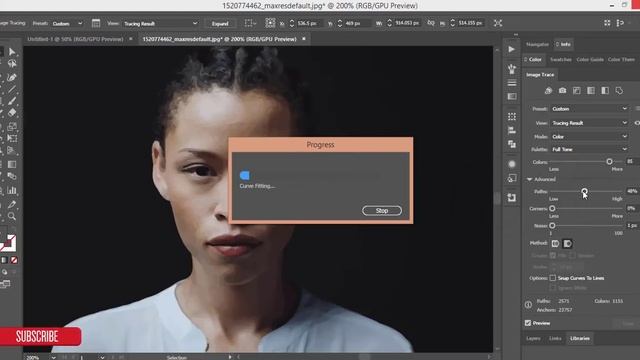640x360 pixels.
Task: Toggle eye icon beside Image Trace View dropdown
Action: [637, 123]
